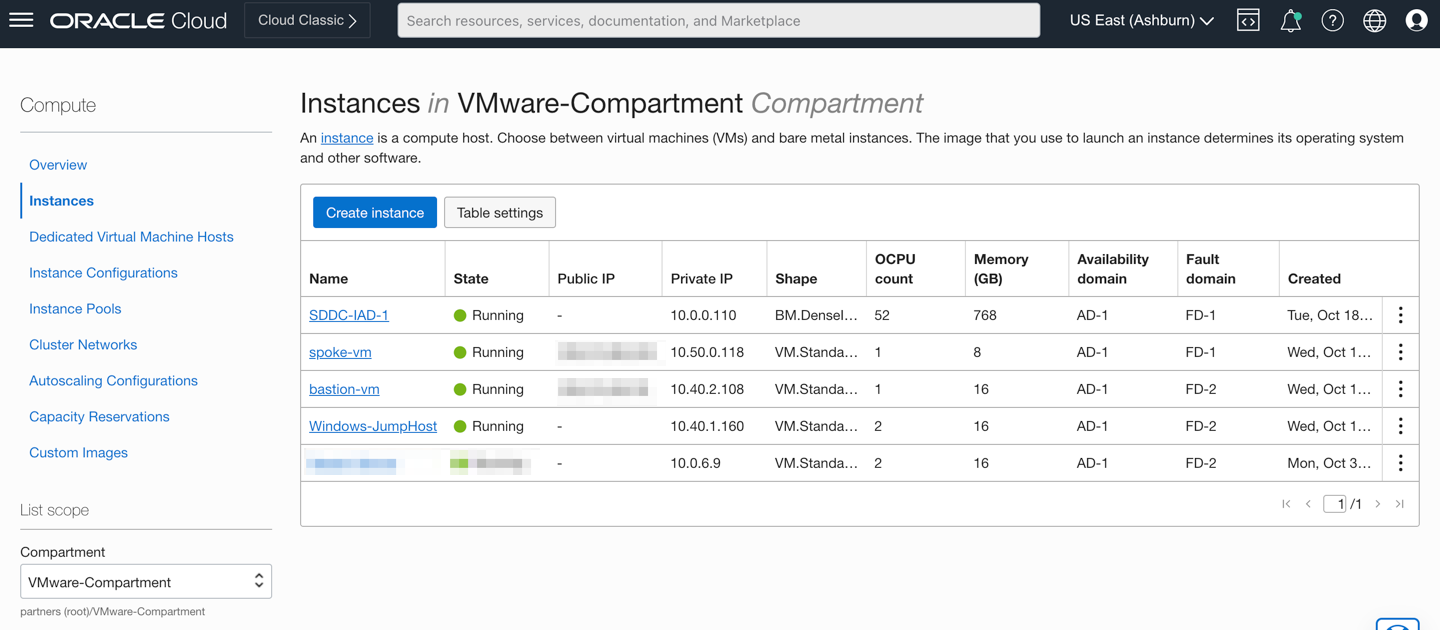Open the user profile avatar menu

(1416, 19)
